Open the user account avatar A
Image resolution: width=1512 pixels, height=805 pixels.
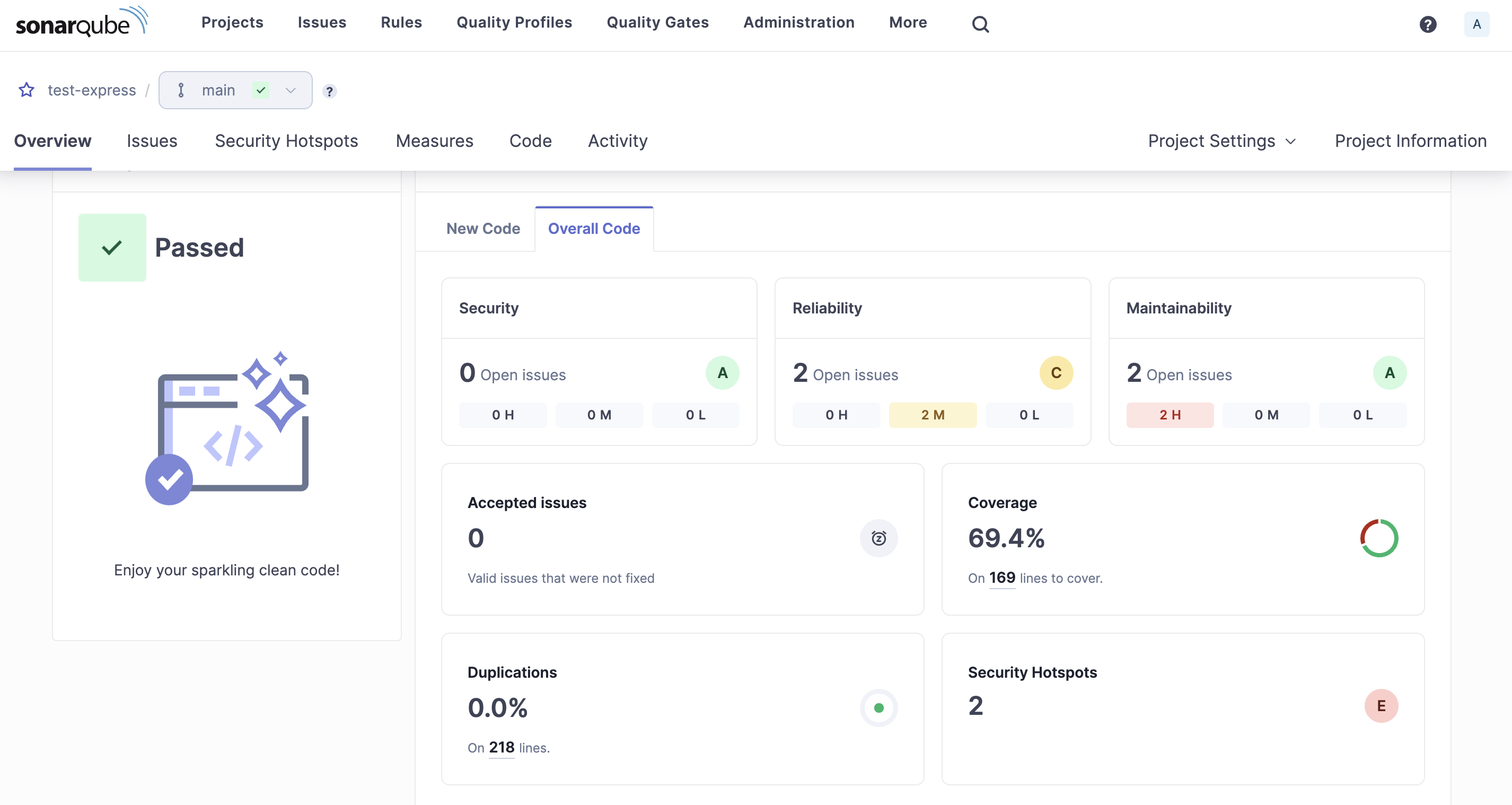(x=1477, y=24)
